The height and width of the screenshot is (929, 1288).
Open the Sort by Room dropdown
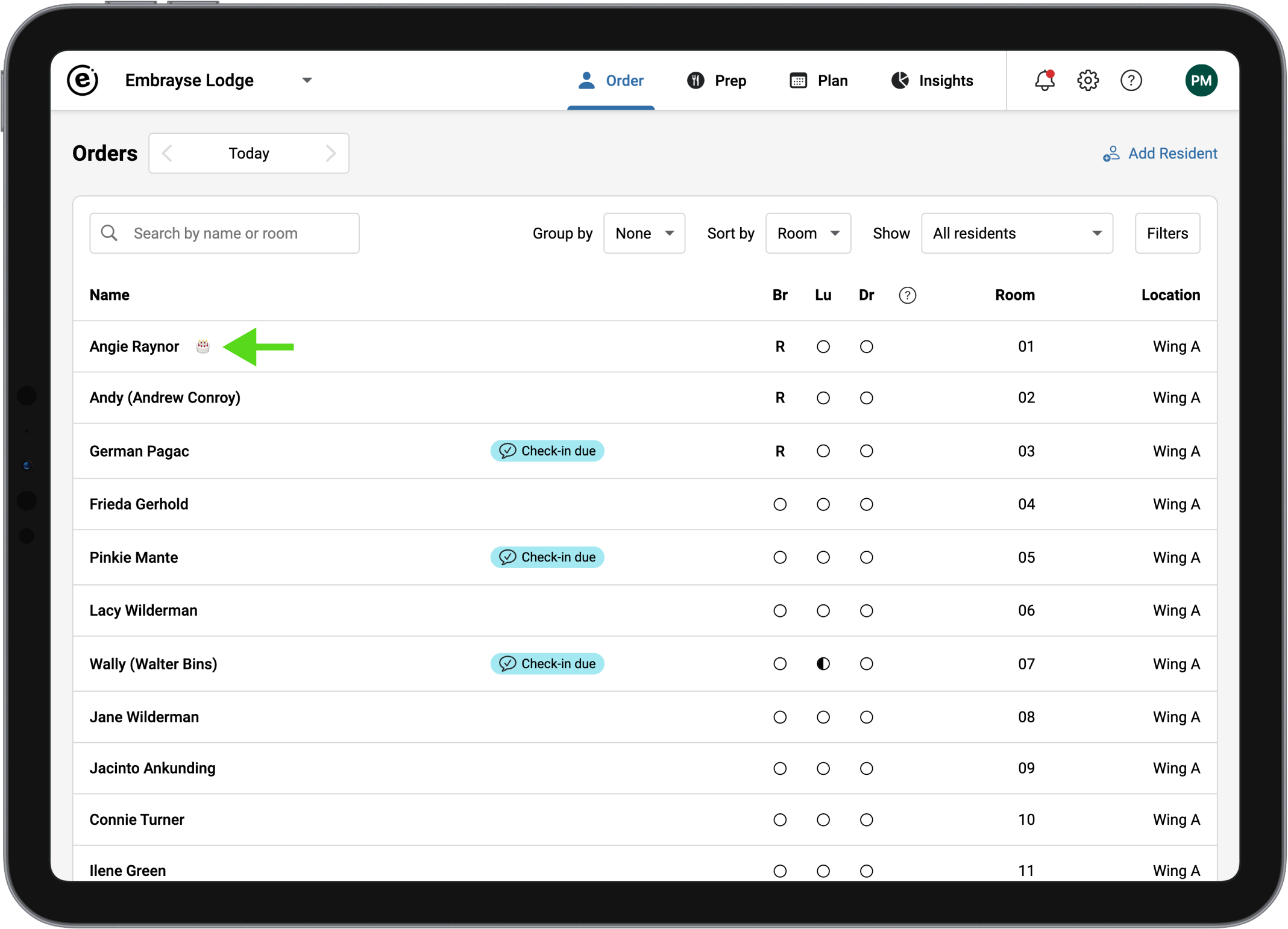(x=808, y=233)
